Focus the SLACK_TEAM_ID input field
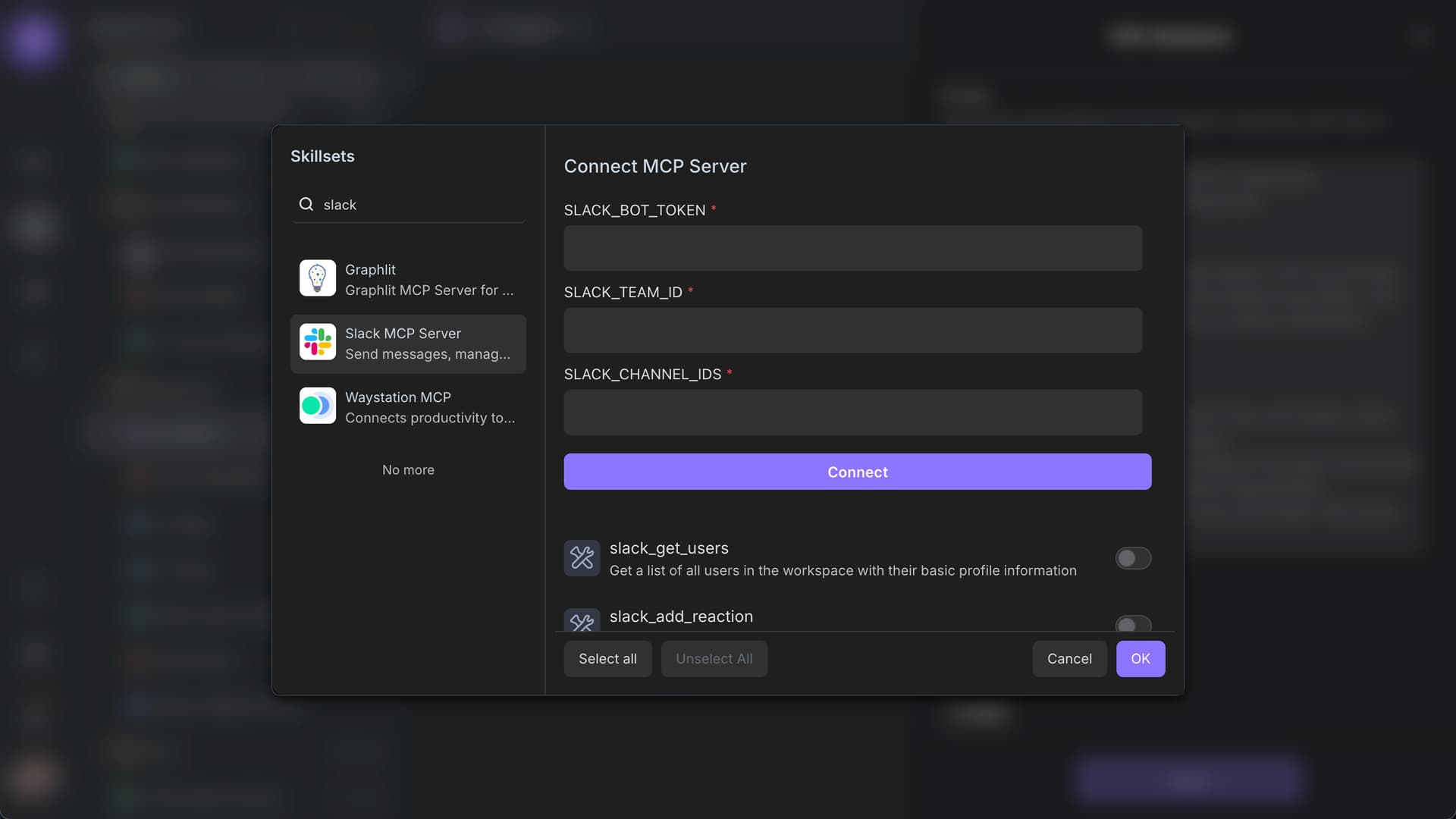Screen dimensions: 1456x819 tap(852, 330)
